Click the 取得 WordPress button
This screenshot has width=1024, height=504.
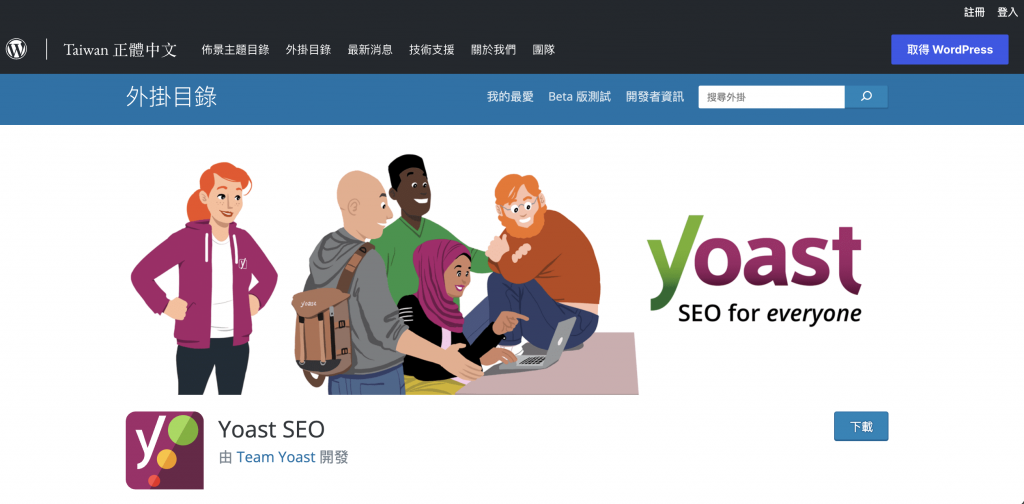pyautogui.click(x=950, y=50)
